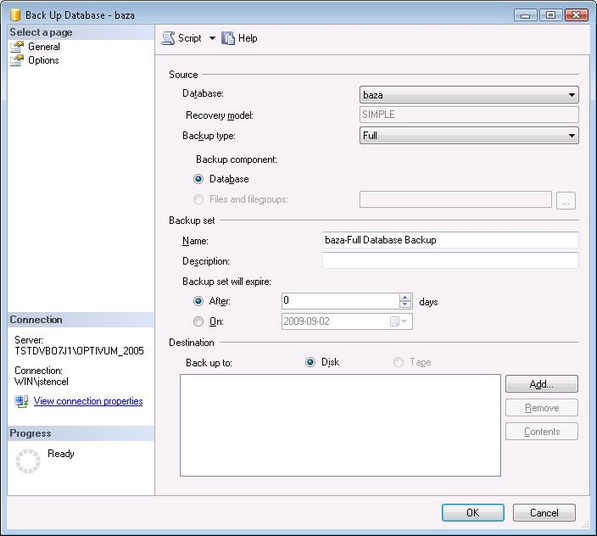Minimize the Back Up Database window
The height and width of the screenshot is (536, 597).
click(x=525, y=15)
